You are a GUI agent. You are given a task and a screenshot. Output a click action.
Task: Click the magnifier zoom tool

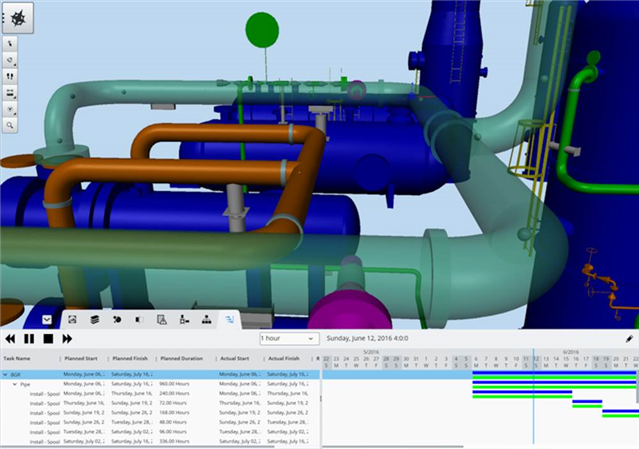point(10,125)
